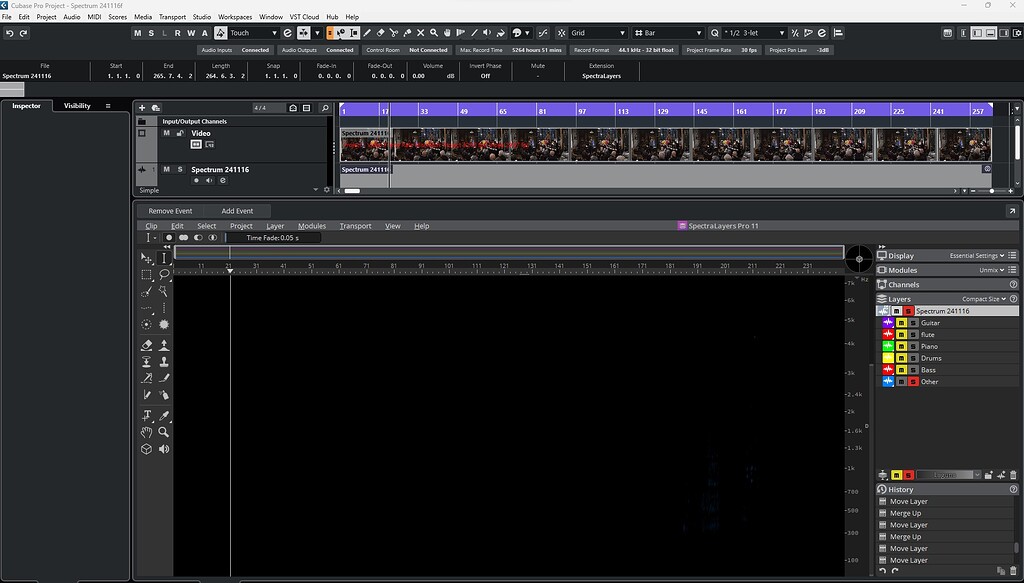Select the Scissors split tool

point(394,33)
